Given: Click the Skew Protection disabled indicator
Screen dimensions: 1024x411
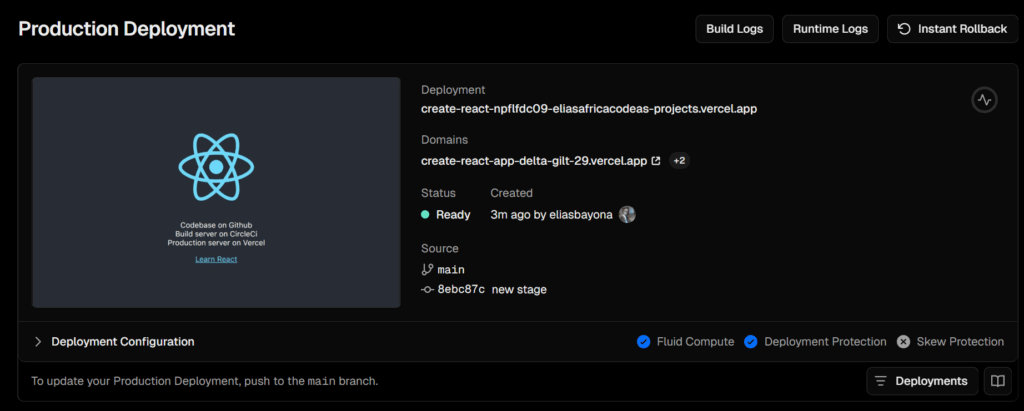Looking at the screenshot, I should [903, 342].
